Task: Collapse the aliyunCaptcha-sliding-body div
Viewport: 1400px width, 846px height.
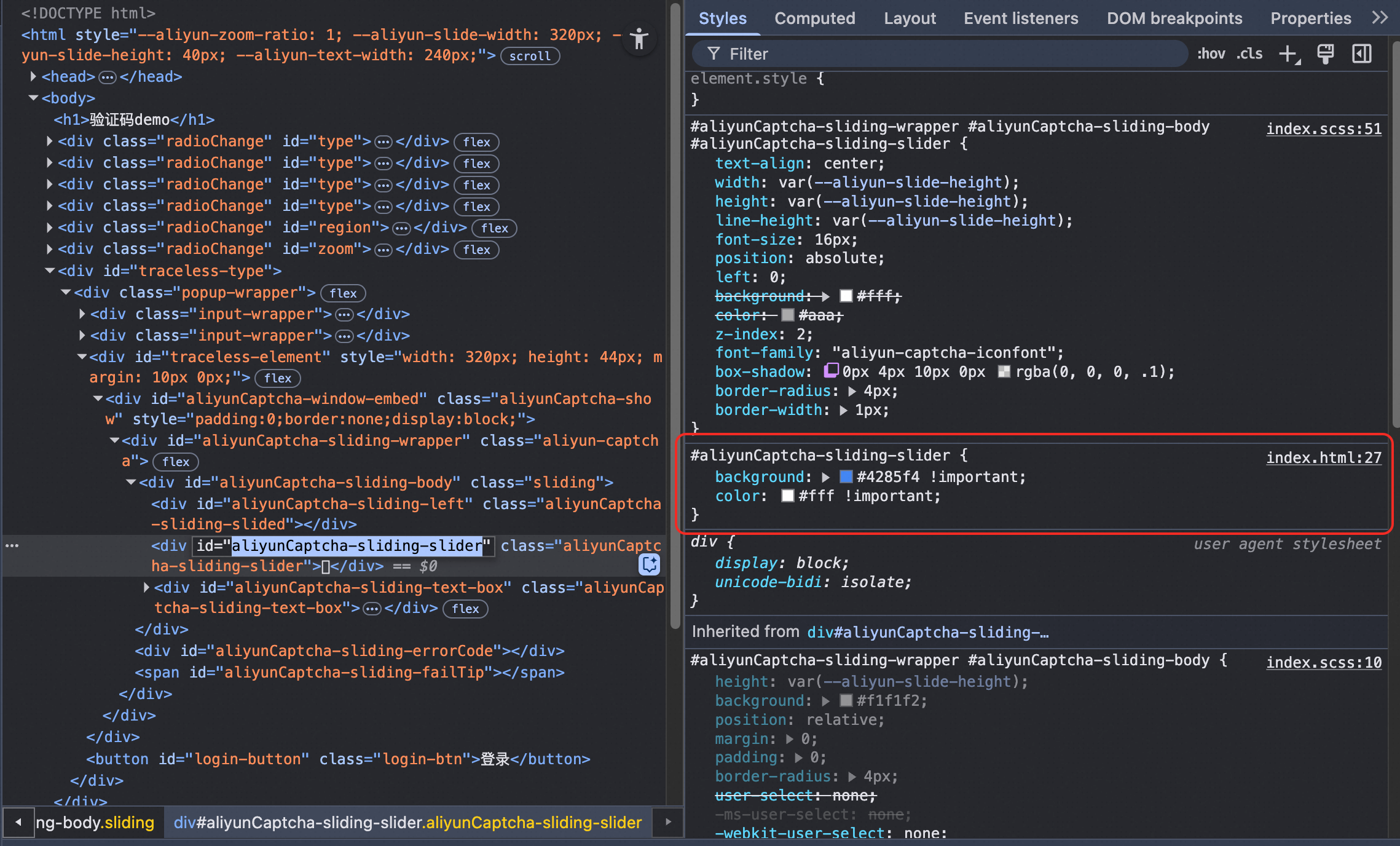Action: pos(131,483)
